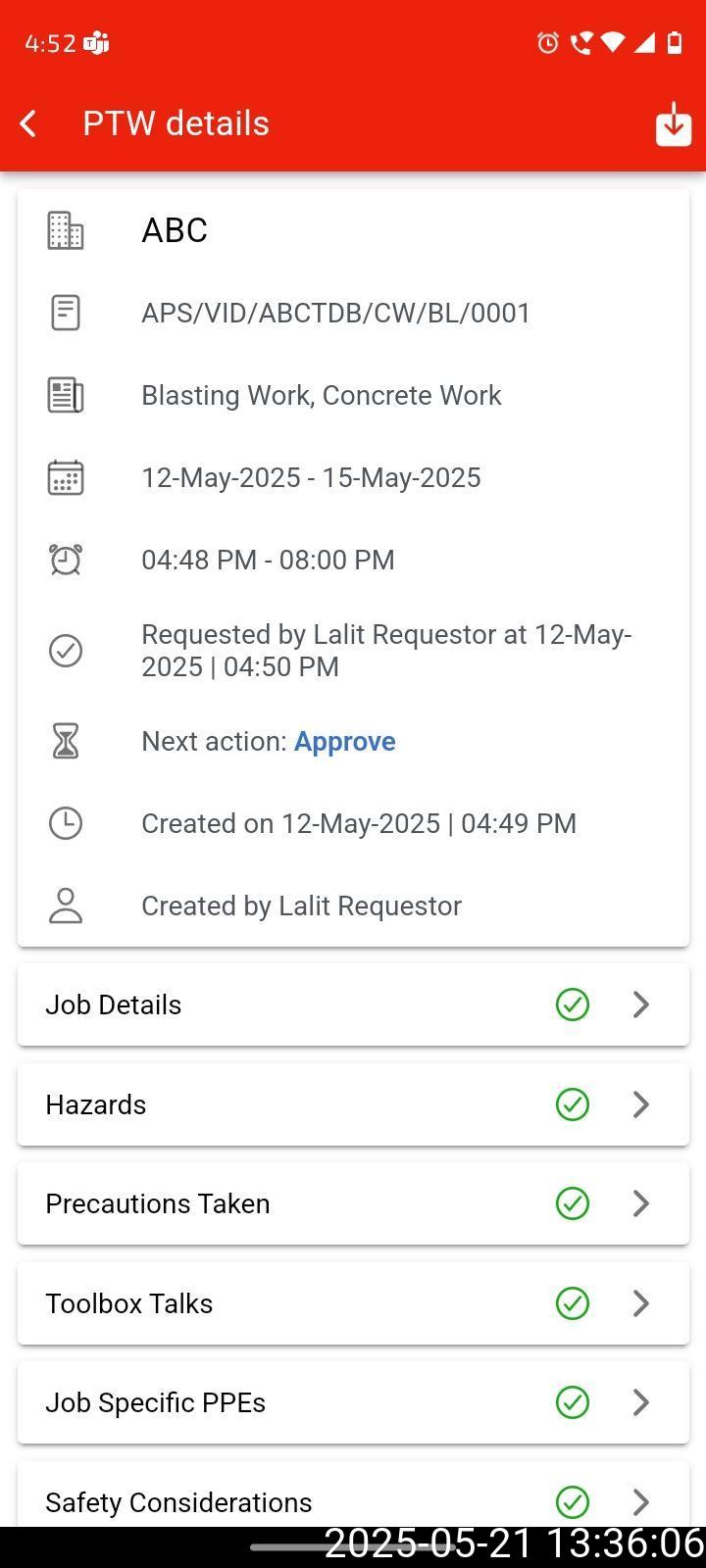
Task: Tap the back arrow in header
Action: coord(28,123)
